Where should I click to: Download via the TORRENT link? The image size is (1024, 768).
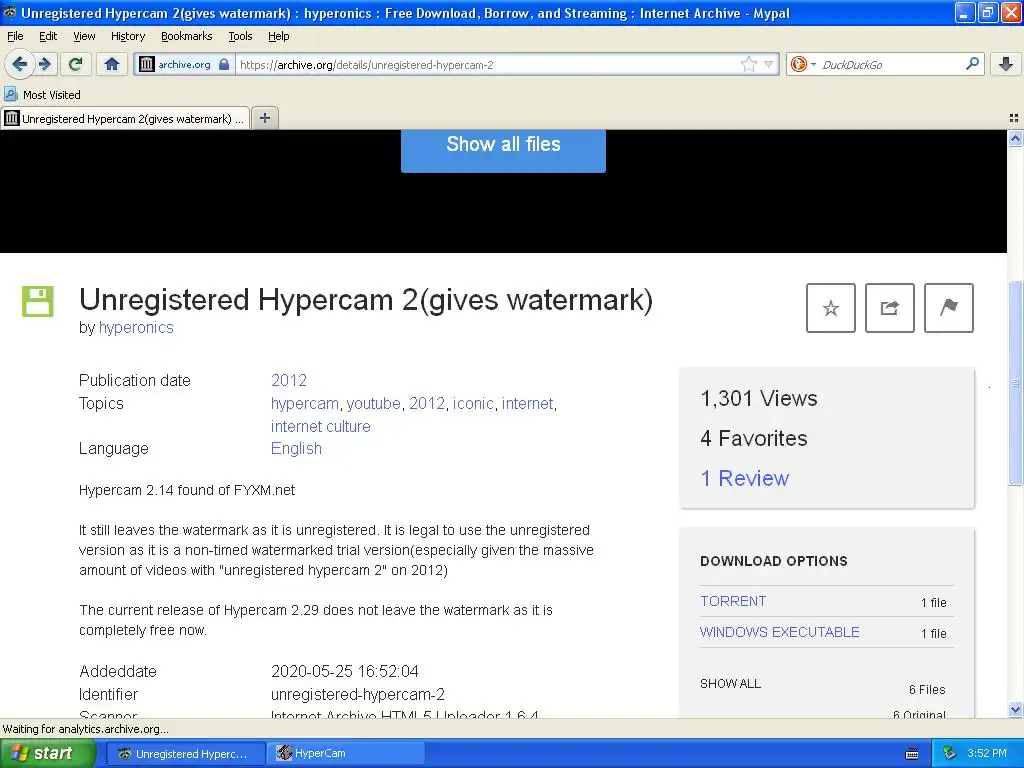click(x=733, y=601)
